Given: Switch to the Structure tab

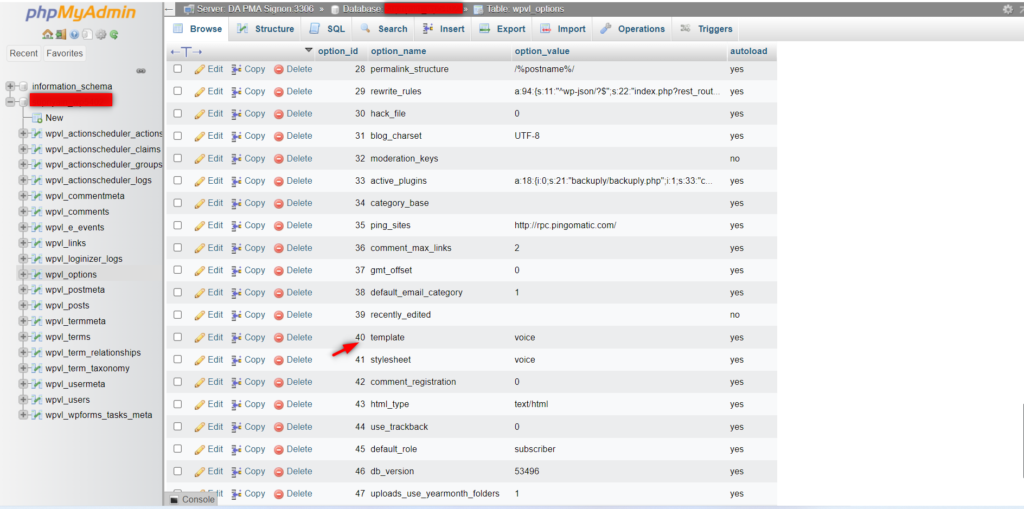Looking at the screenshot, I should click(x=266, y=29).
